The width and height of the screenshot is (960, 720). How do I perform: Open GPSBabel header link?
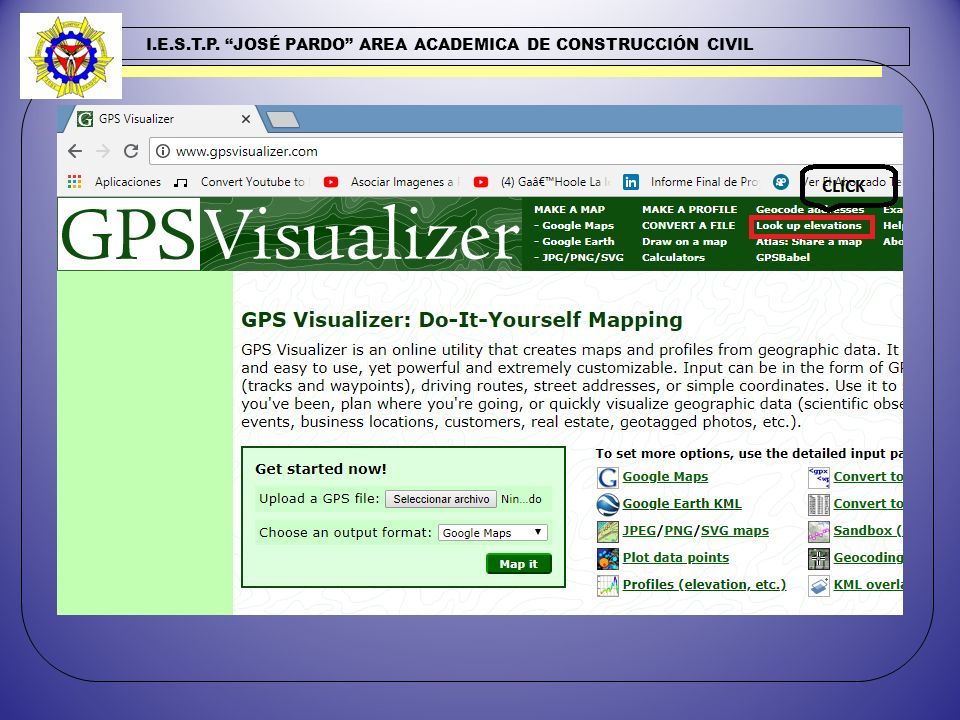pos(783,257)
